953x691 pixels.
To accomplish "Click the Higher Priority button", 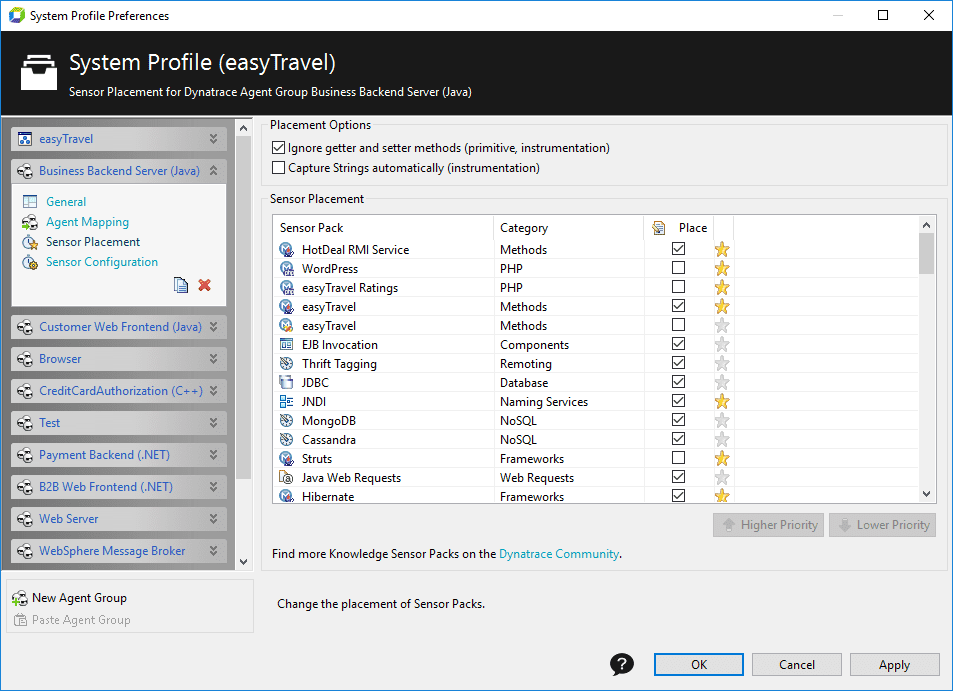I will [768, 524].
